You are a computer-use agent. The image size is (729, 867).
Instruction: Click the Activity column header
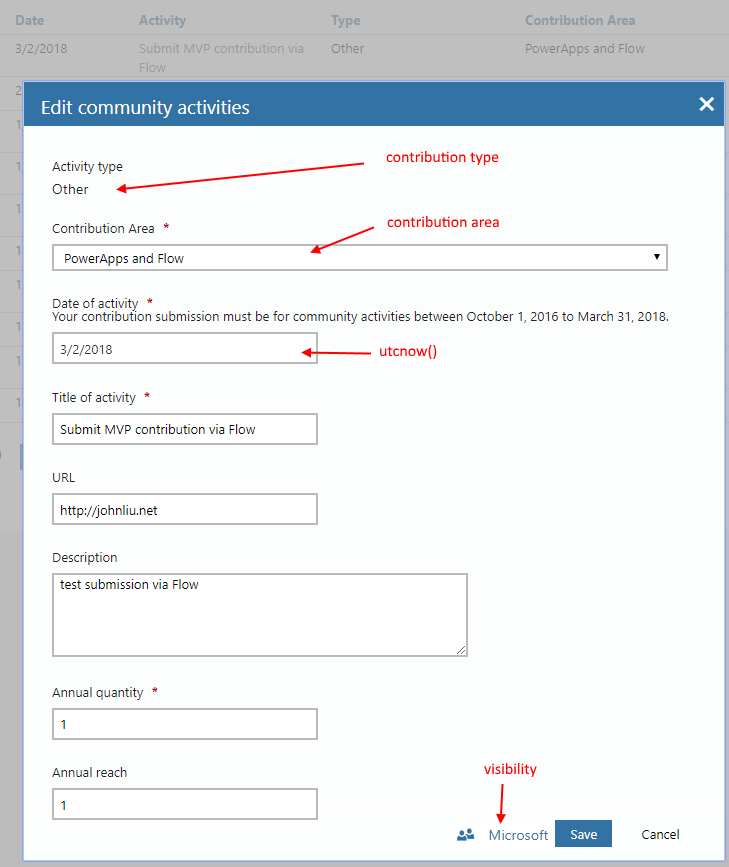point(162,20)
